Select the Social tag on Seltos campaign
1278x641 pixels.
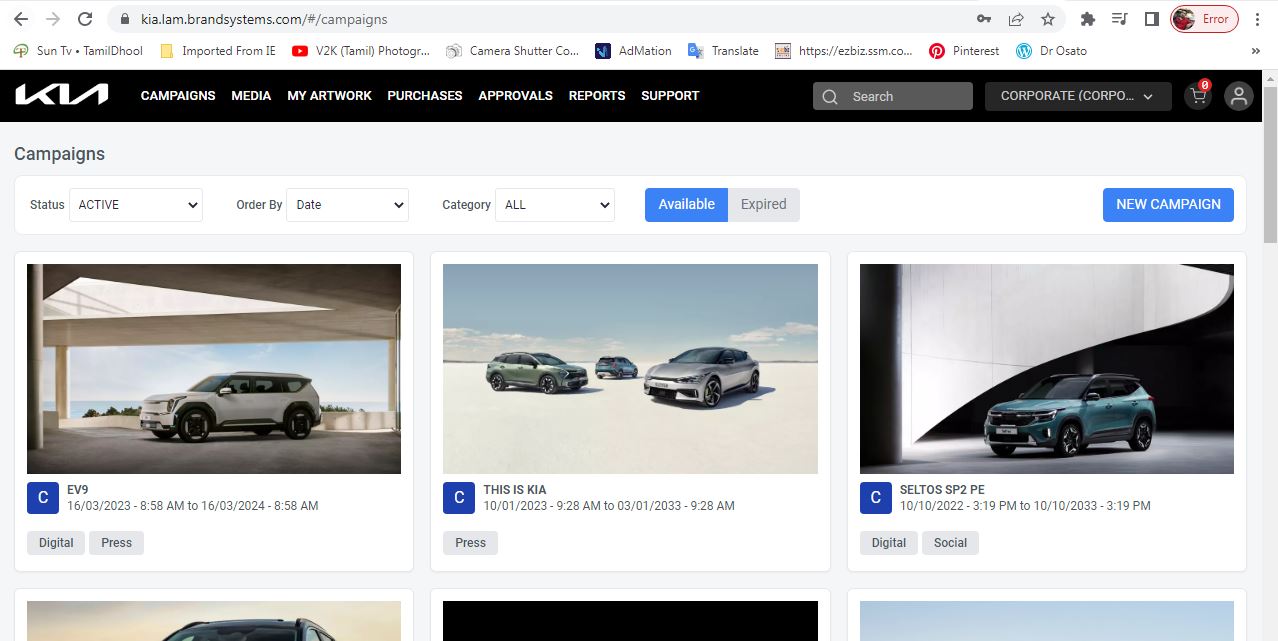(950, 542)
